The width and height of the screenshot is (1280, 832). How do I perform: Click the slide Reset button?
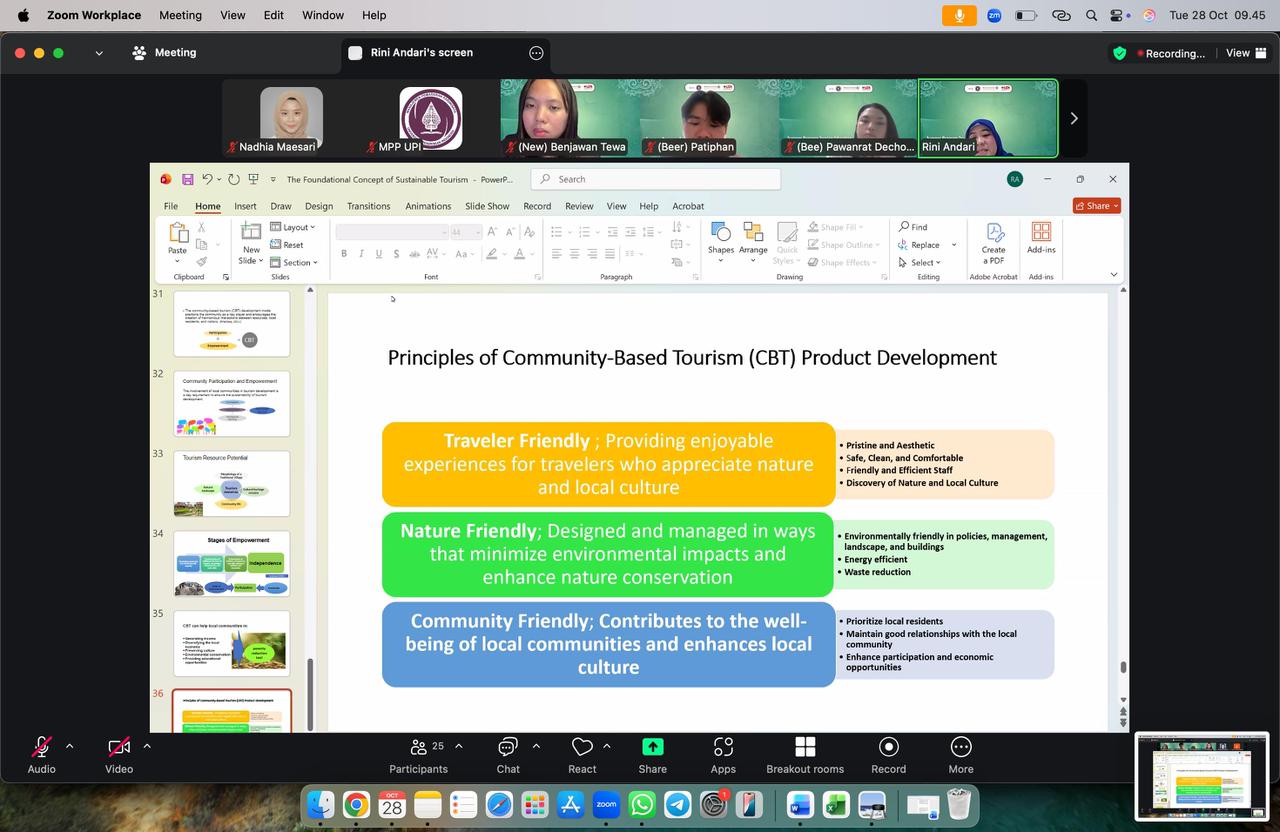click(287, 245)
